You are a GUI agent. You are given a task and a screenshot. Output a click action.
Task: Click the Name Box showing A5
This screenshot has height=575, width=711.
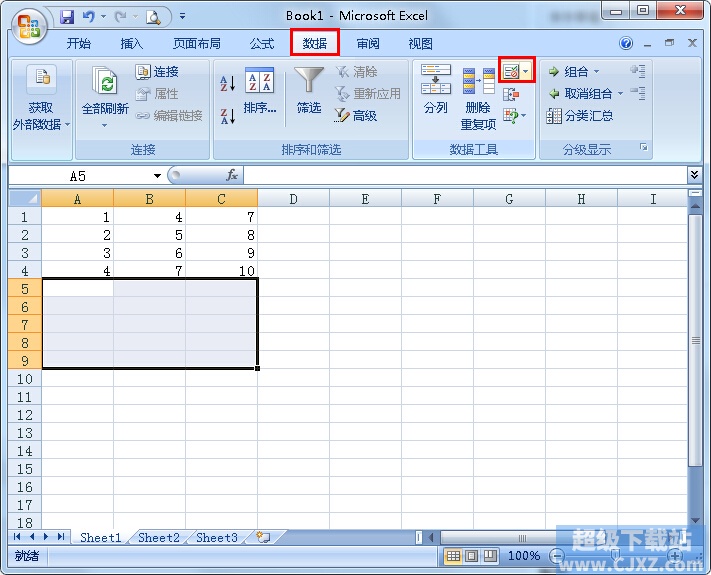(x=80, y=176)
